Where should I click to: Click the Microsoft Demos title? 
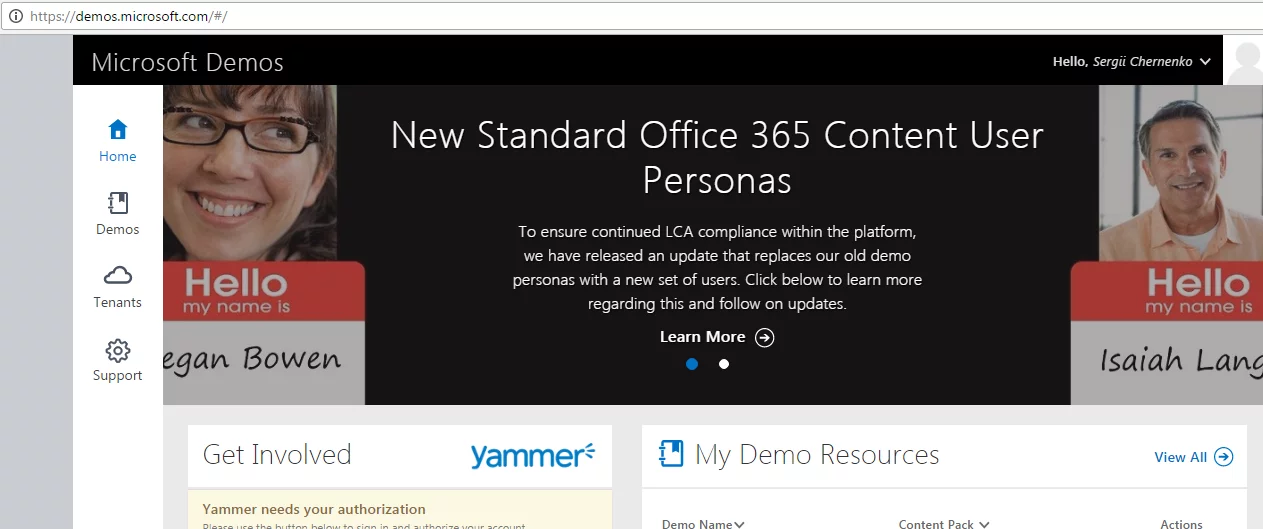point(187,62)
